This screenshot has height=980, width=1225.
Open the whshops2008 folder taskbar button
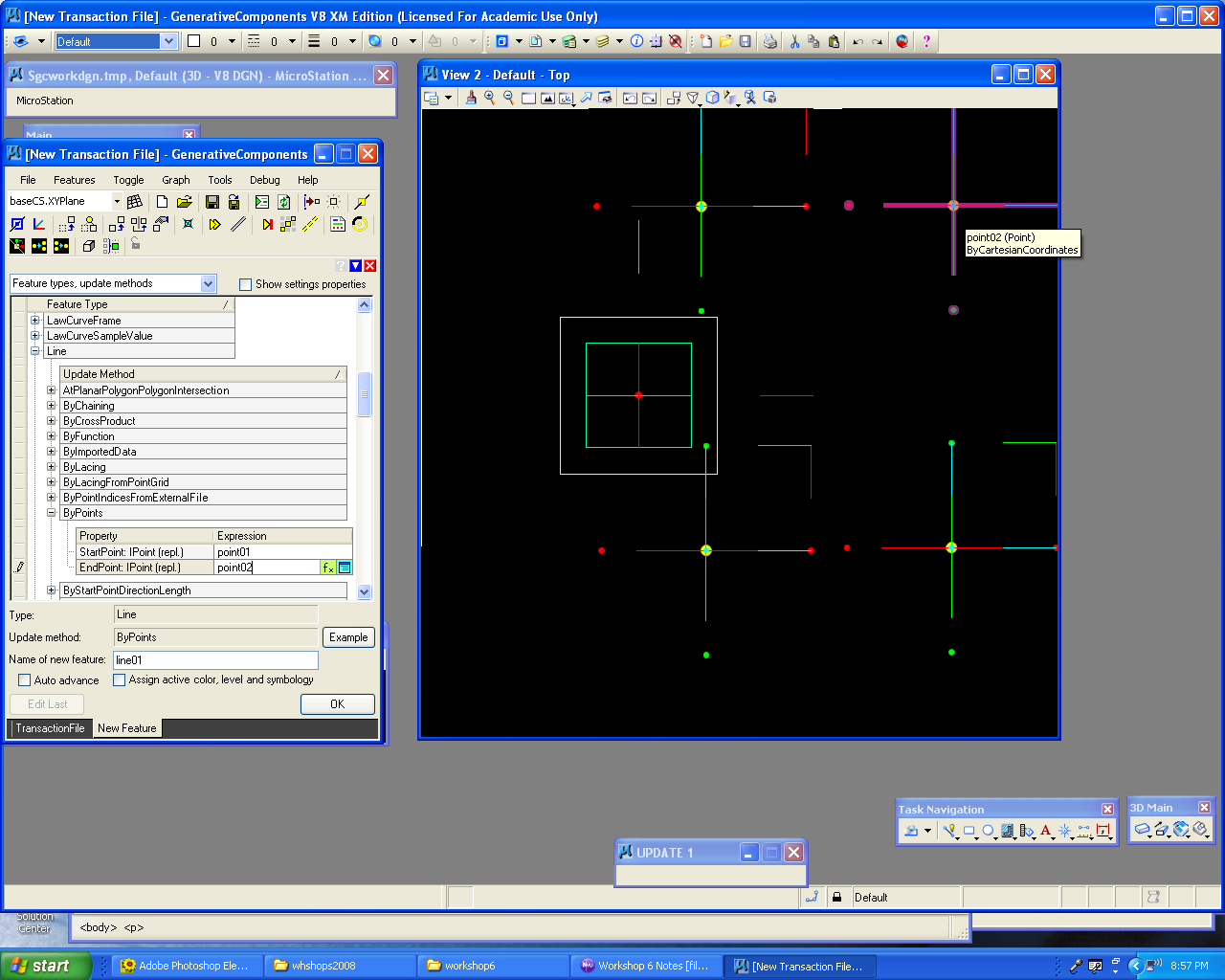click(x=341, y=966)
